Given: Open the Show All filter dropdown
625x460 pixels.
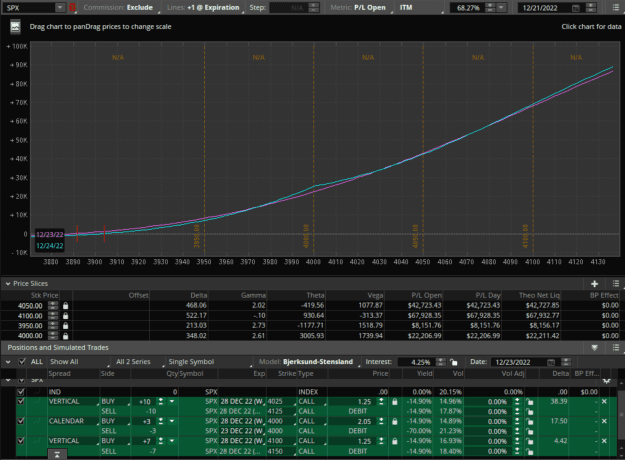Looking at the screenshot, I should click(x=79, y=362).
